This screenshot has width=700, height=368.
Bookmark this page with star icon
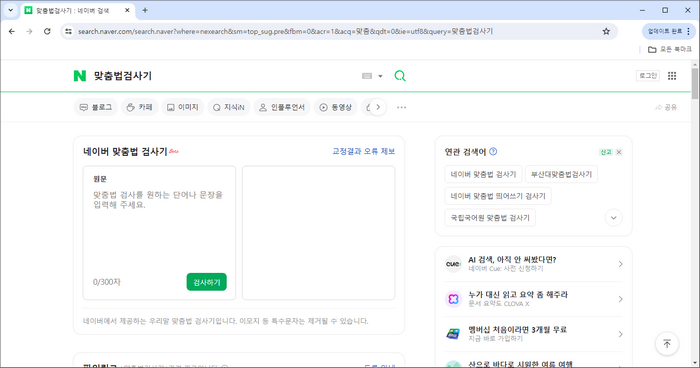coord(606,31)
